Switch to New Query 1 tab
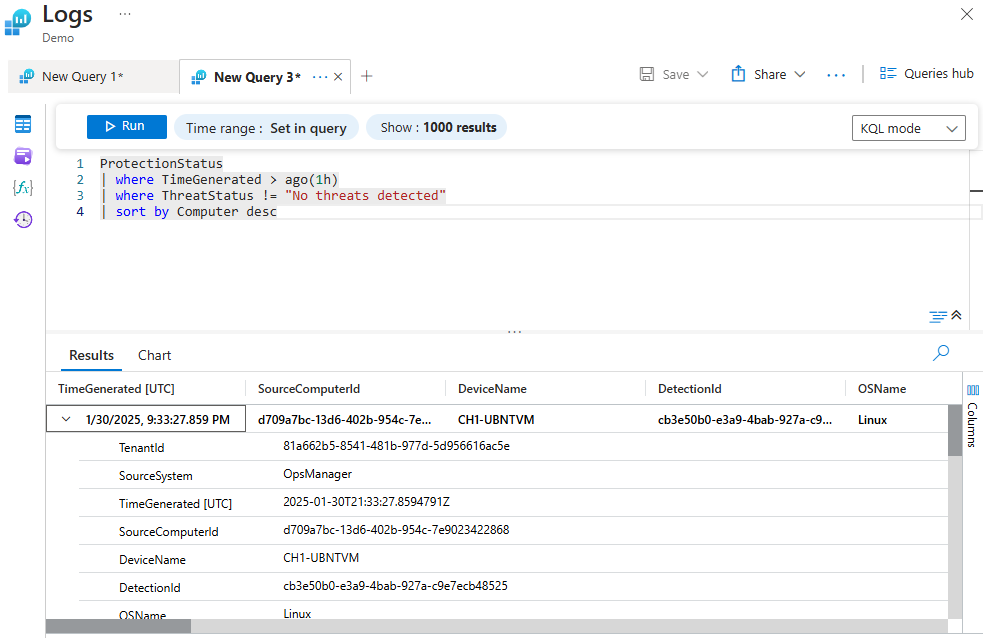Screen dimensions: 983x638 coord(93,77)
